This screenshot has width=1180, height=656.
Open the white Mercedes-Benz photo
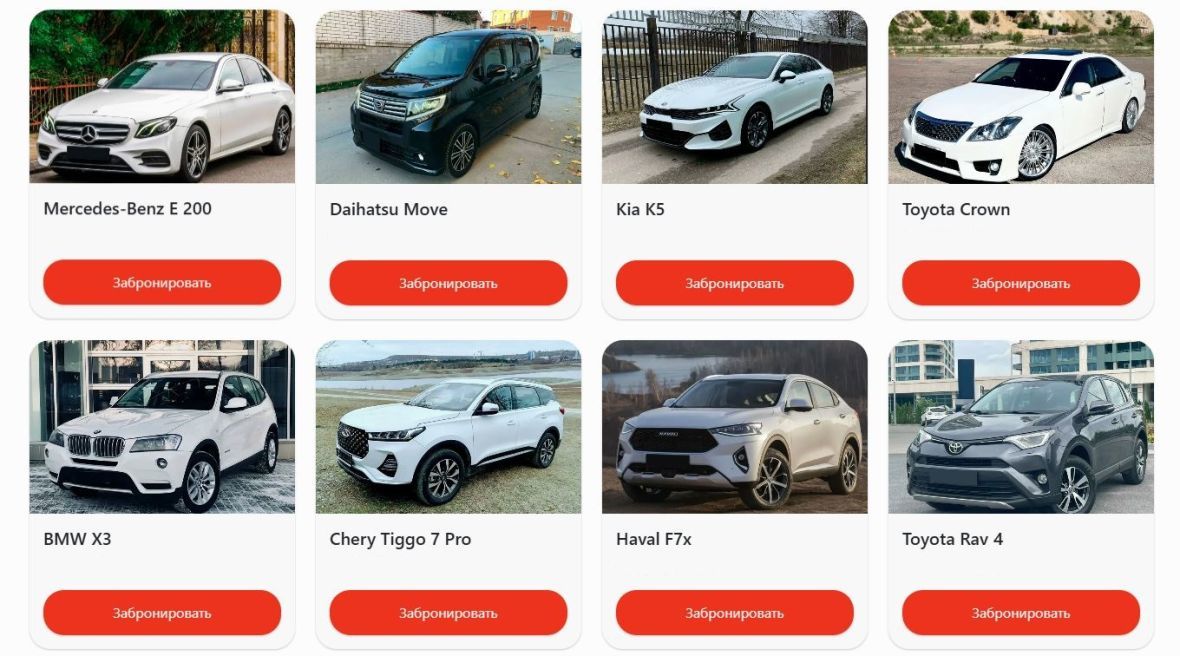[162, 96]
